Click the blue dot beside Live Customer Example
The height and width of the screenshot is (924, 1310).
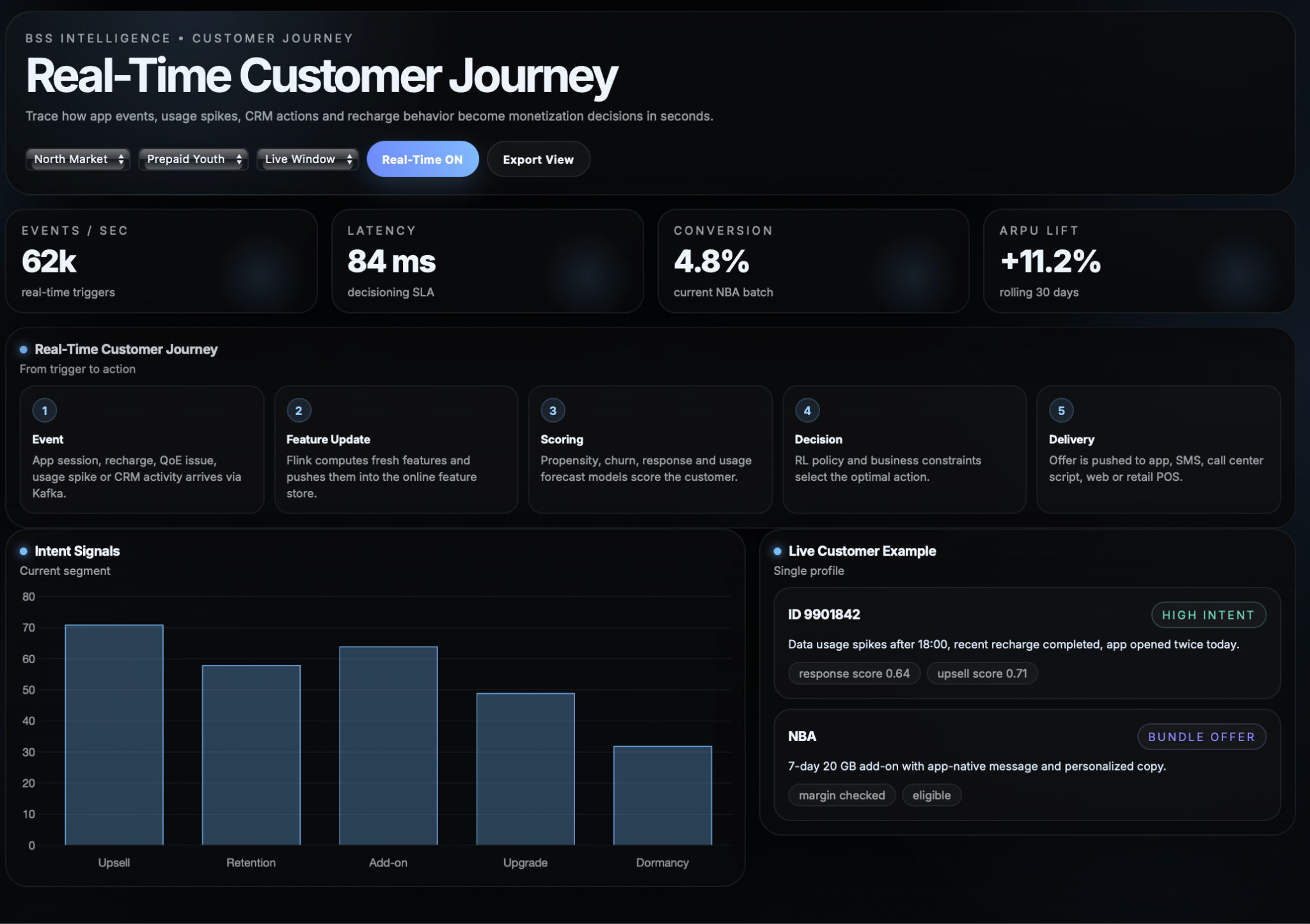777,551
